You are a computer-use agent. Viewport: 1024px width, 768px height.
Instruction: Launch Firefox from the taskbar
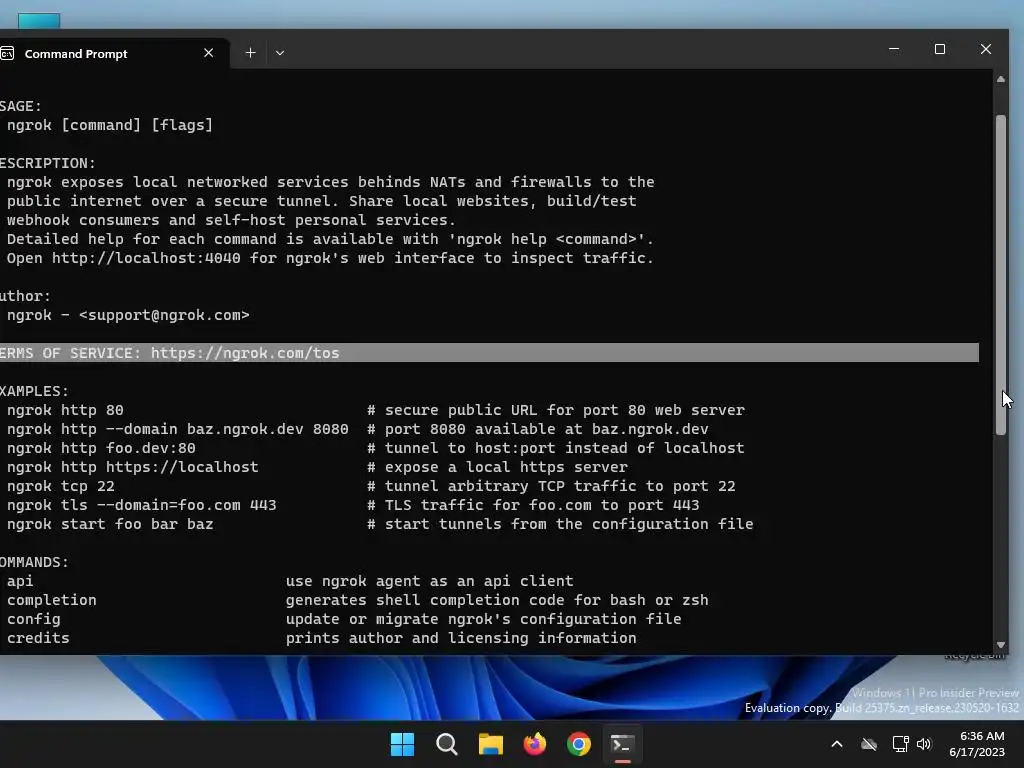tap(535, 744)
